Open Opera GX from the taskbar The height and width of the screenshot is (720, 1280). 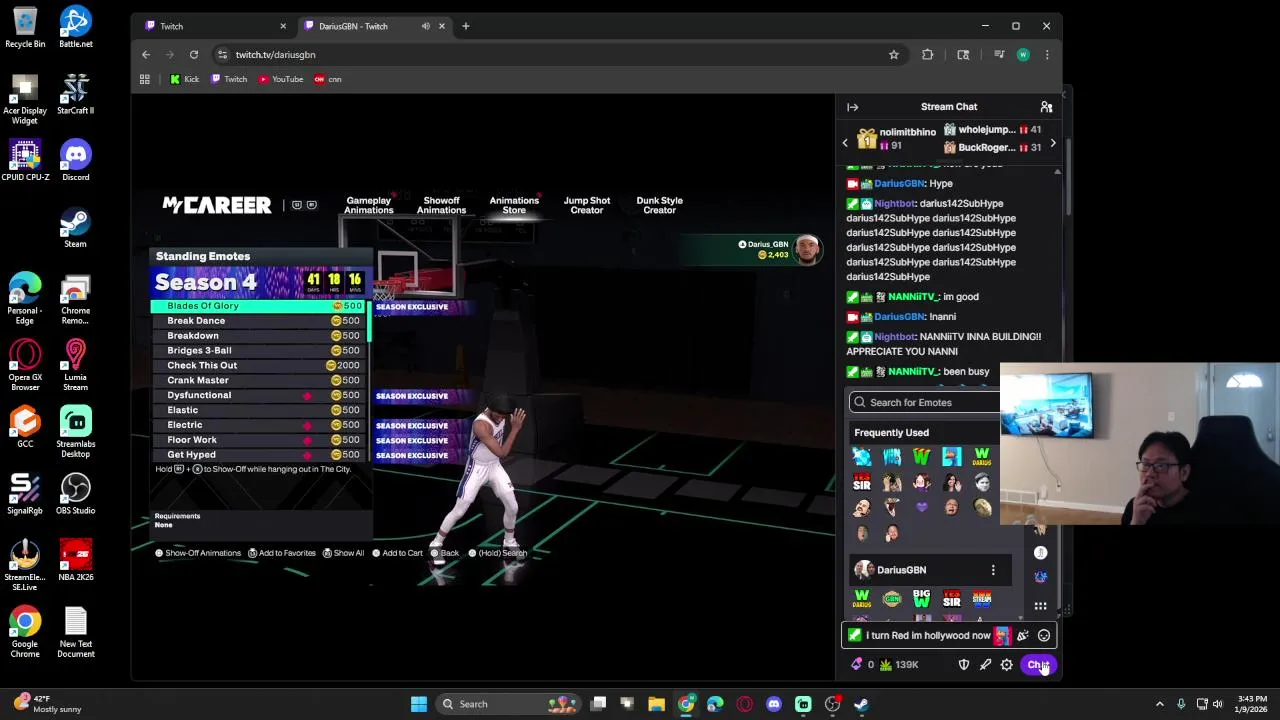(745, 704)
